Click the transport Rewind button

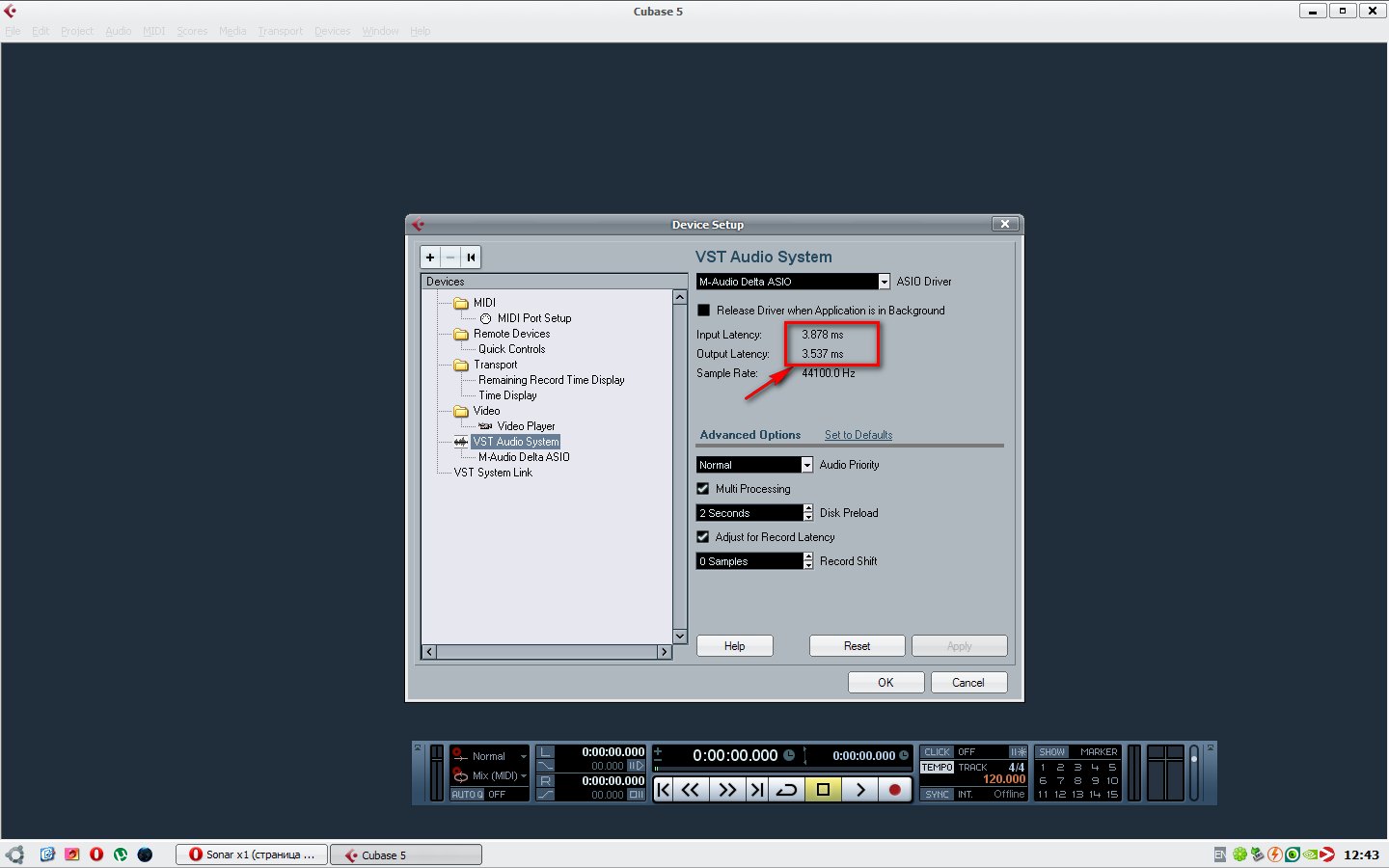coord(691,790)
